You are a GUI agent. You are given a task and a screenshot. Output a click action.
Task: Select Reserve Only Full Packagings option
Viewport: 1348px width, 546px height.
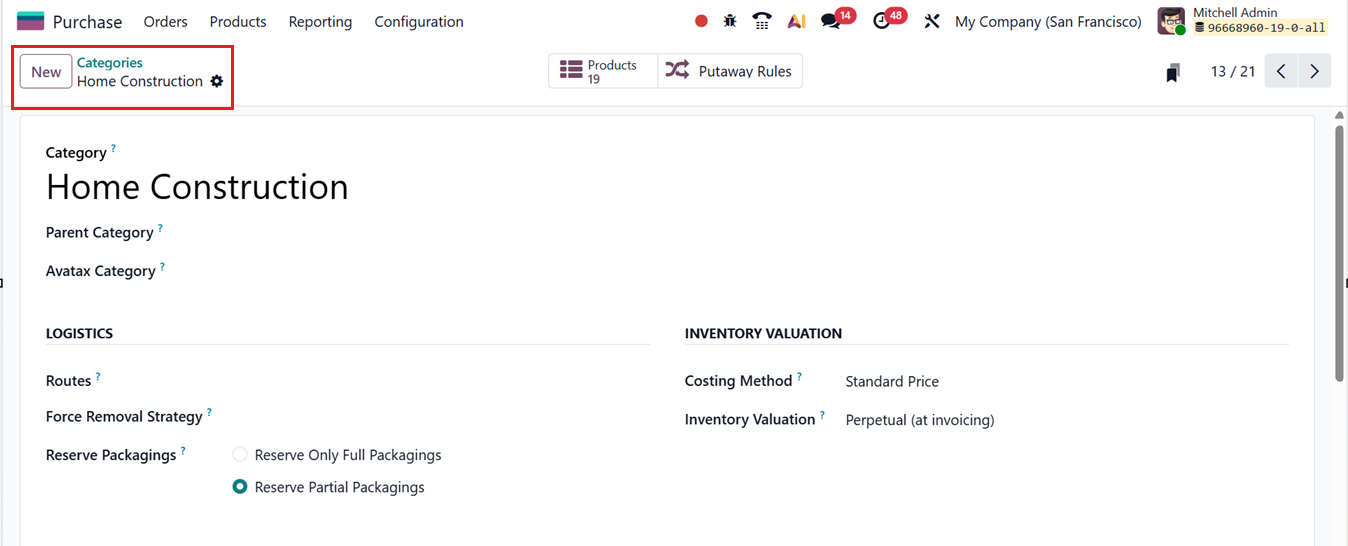pyautogui.click(x=240, y=455)
